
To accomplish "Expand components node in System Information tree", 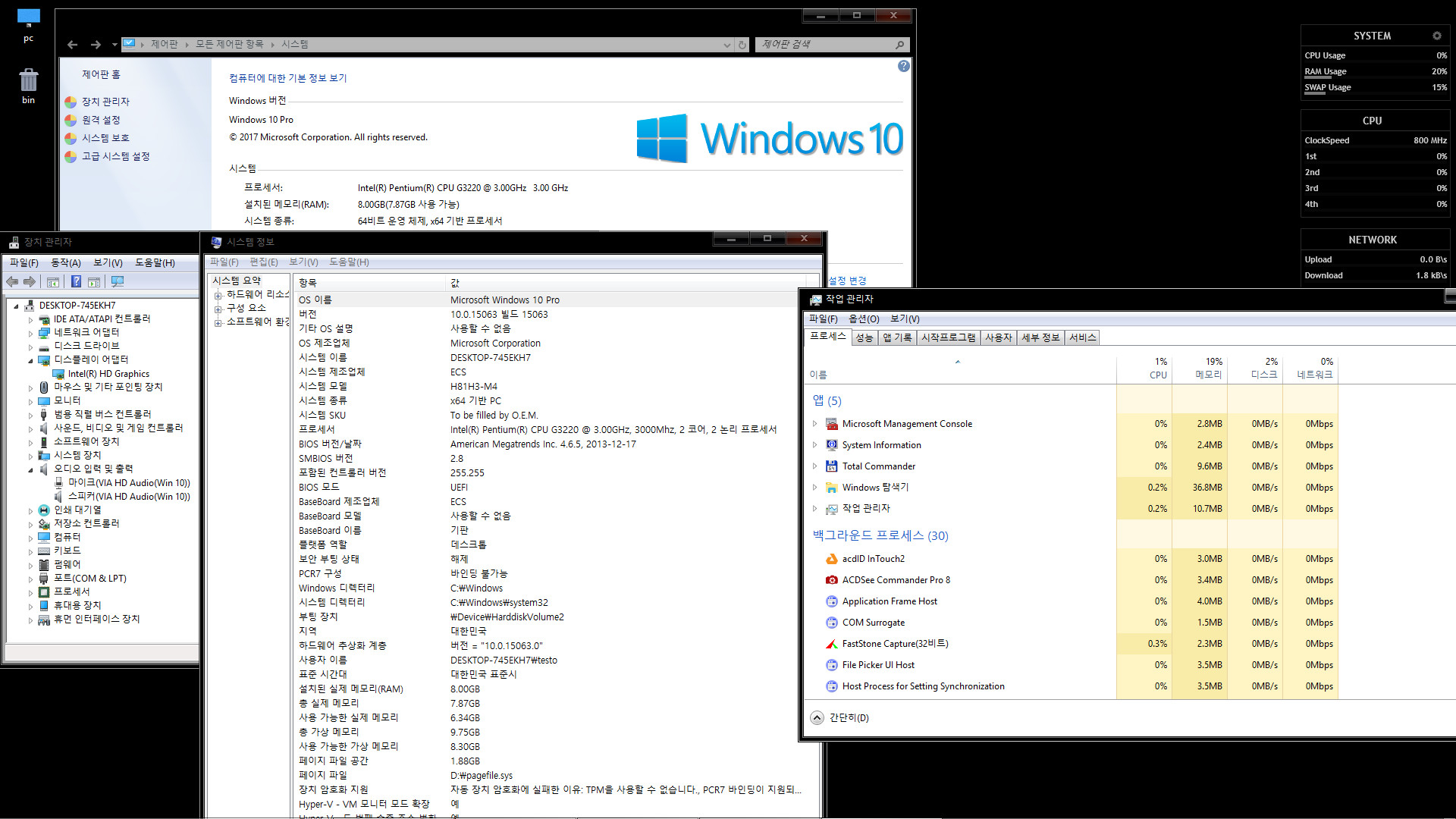I will (x=218, y=309).
